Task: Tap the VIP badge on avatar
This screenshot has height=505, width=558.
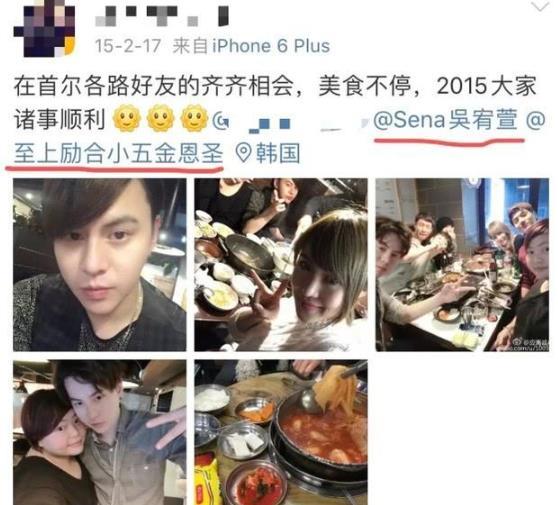Action: coord(70,47)
